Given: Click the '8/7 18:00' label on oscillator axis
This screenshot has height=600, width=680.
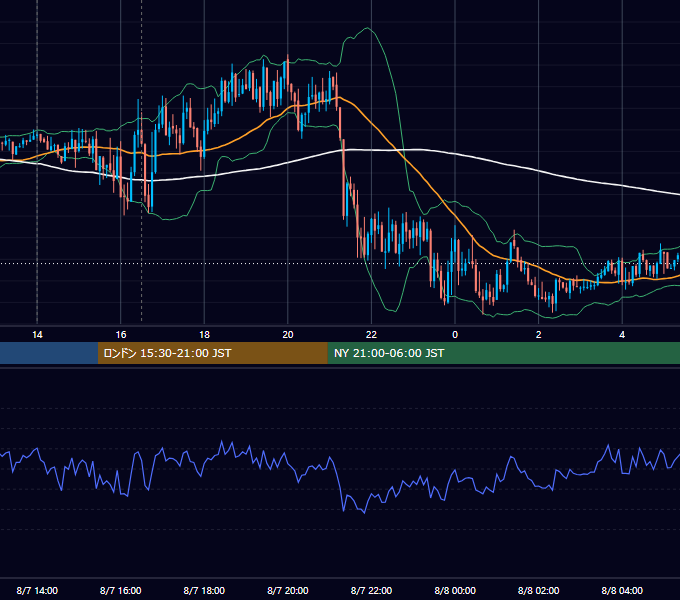Looking at the screenshot, I should (x=204, y=590).
